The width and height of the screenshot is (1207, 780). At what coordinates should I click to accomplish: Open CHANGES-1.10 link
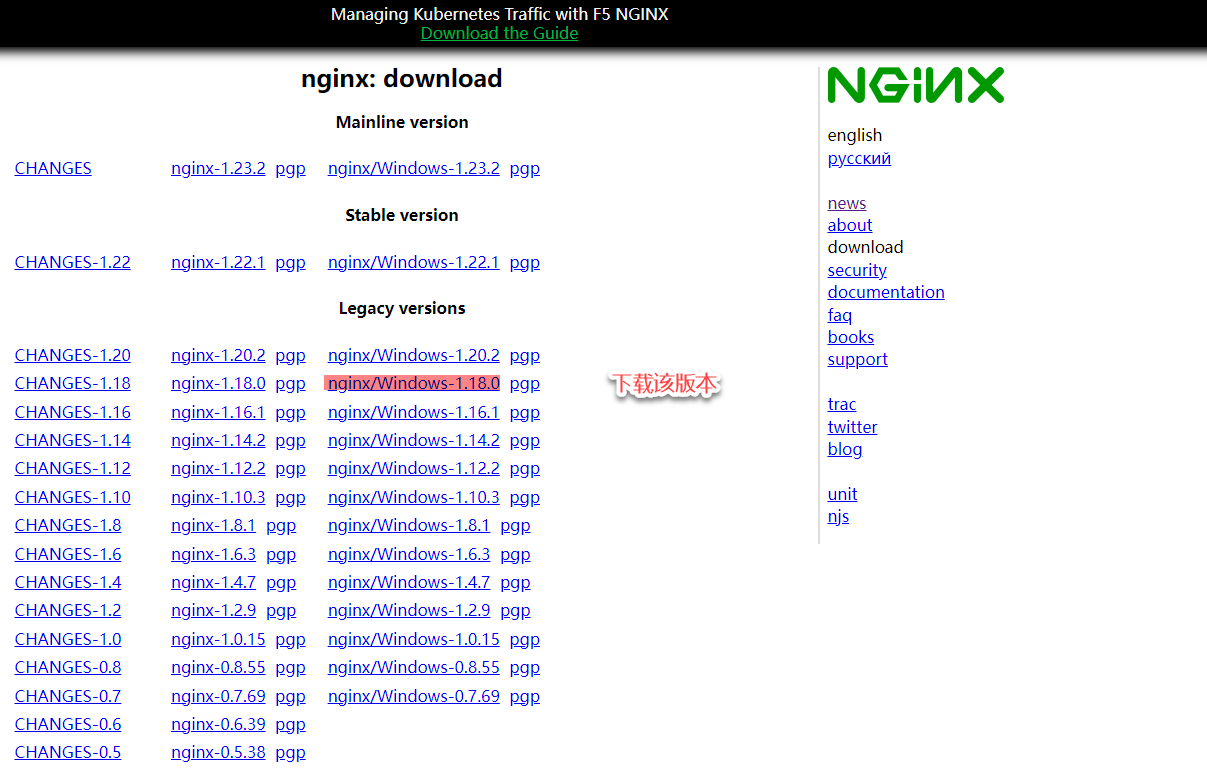(x=73, y=497)
